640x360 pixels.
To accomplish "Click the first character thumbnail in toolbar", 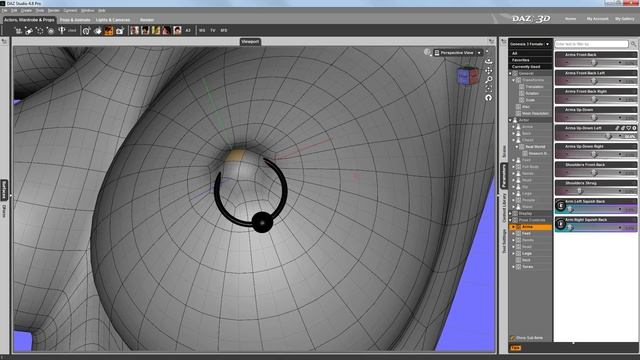I will pyautogui.click(x=134, y=30).
